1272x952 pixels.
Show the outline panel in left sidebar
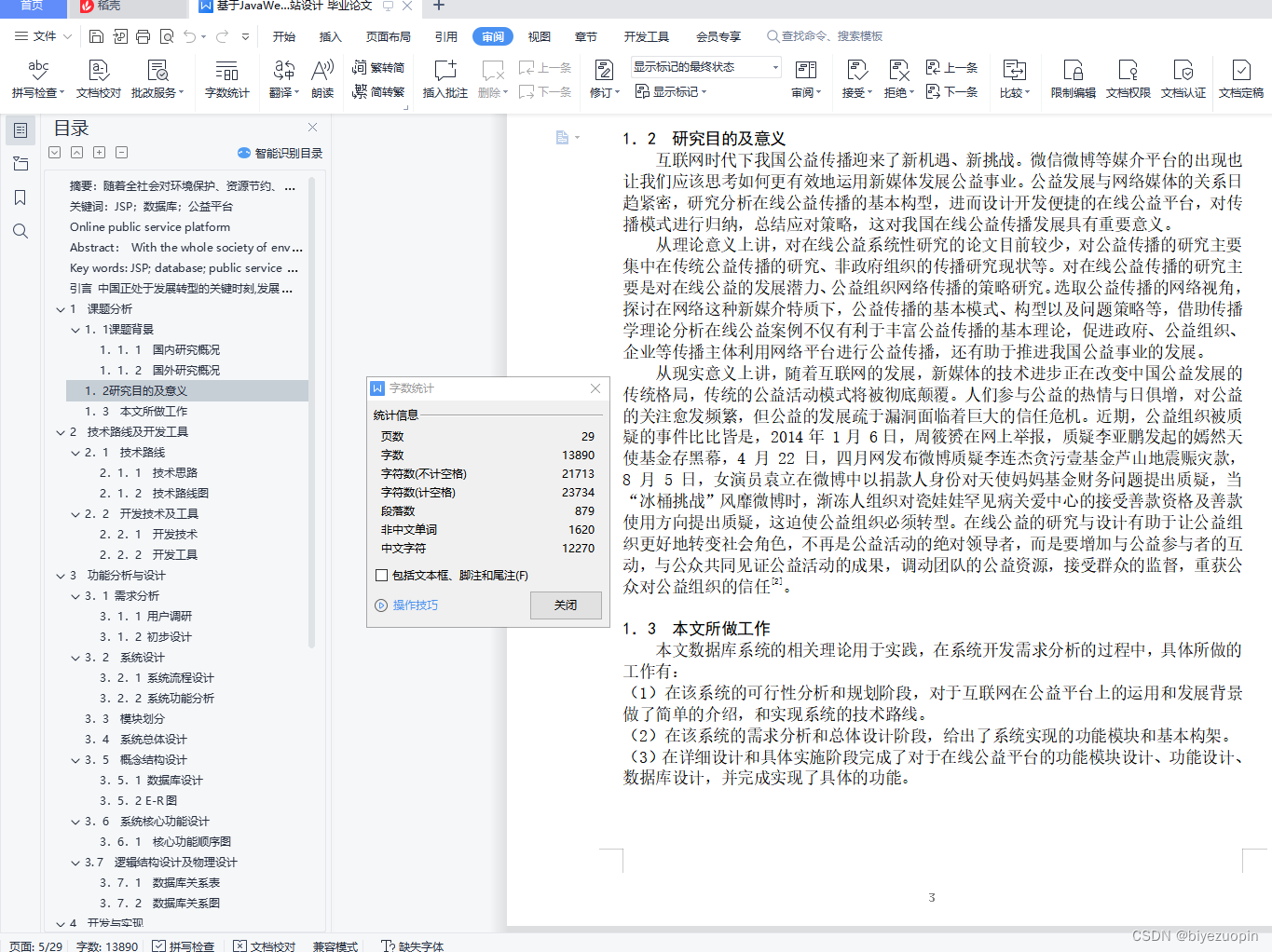tap(21, 130)
